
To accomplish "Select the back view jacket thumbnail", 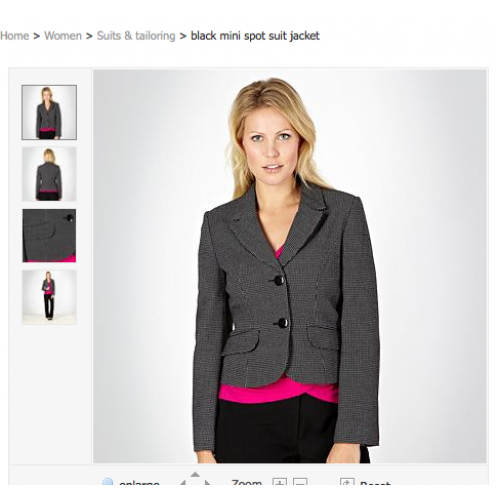I will point(49,174).
